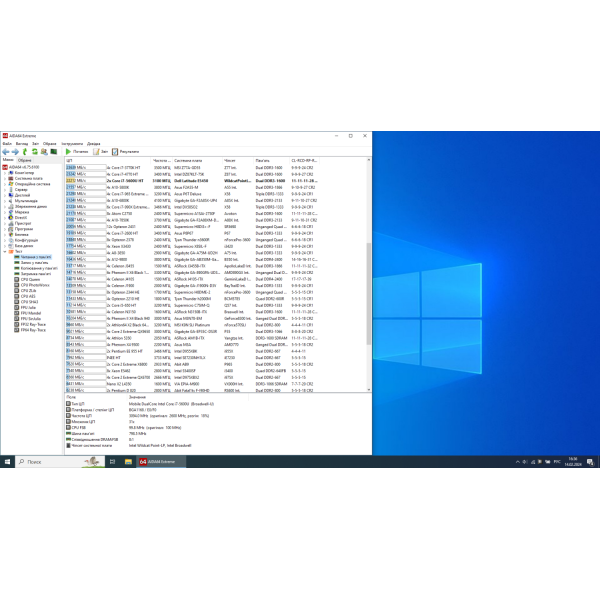Open the Конфігурація category
This screenshot has width=600, height=600.
(x=26, y=240)
